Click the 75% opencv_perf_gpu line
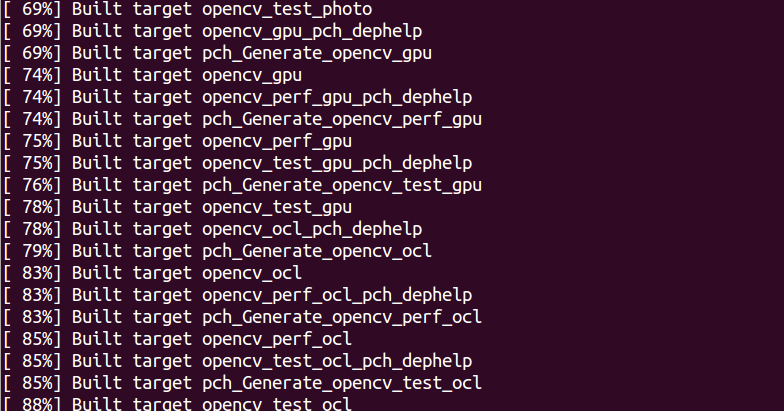784x411 pixels. [x=178, y=142]
